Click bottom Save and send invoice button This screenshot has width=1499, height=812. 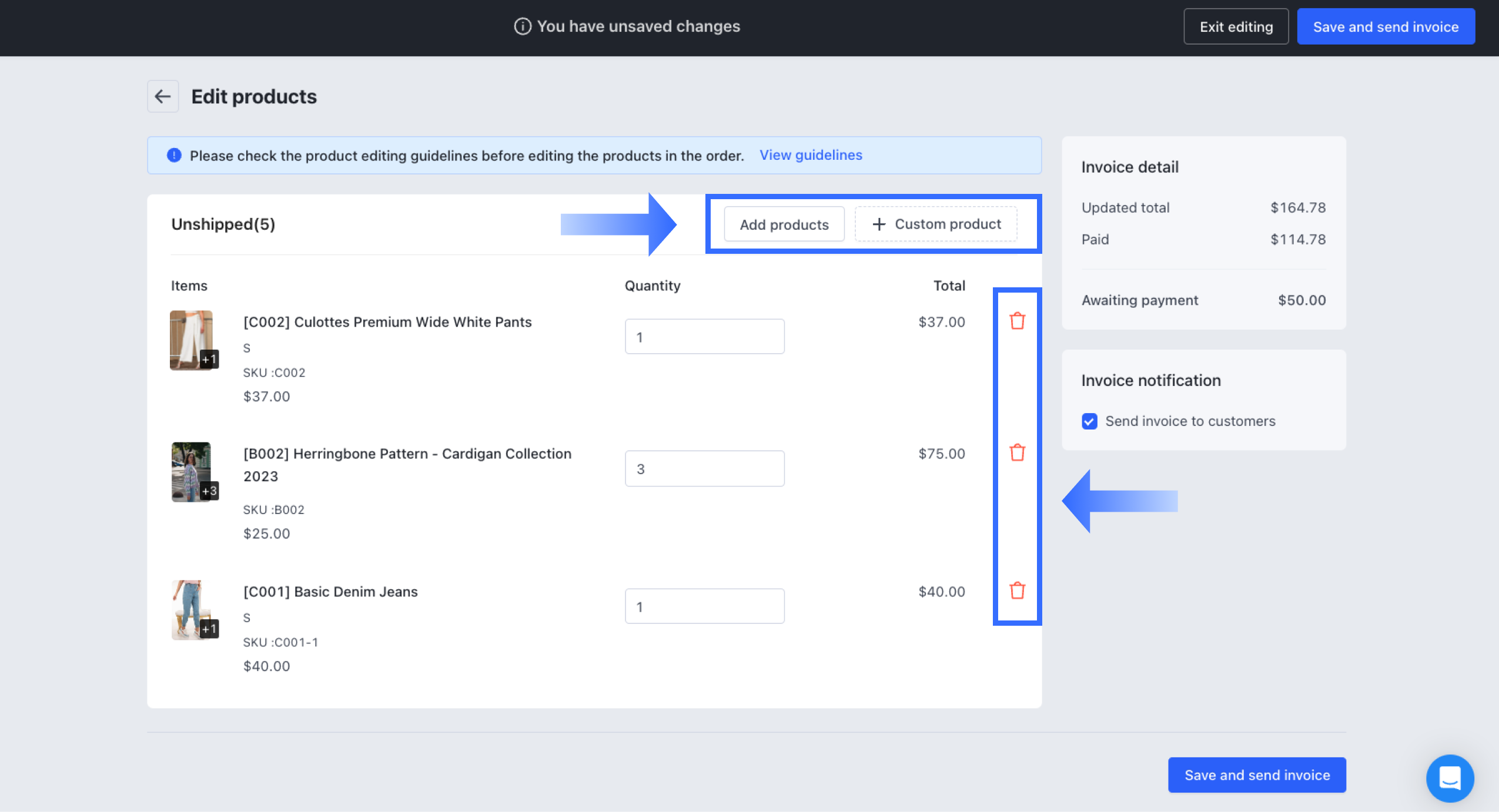[x=1257, y=775]
